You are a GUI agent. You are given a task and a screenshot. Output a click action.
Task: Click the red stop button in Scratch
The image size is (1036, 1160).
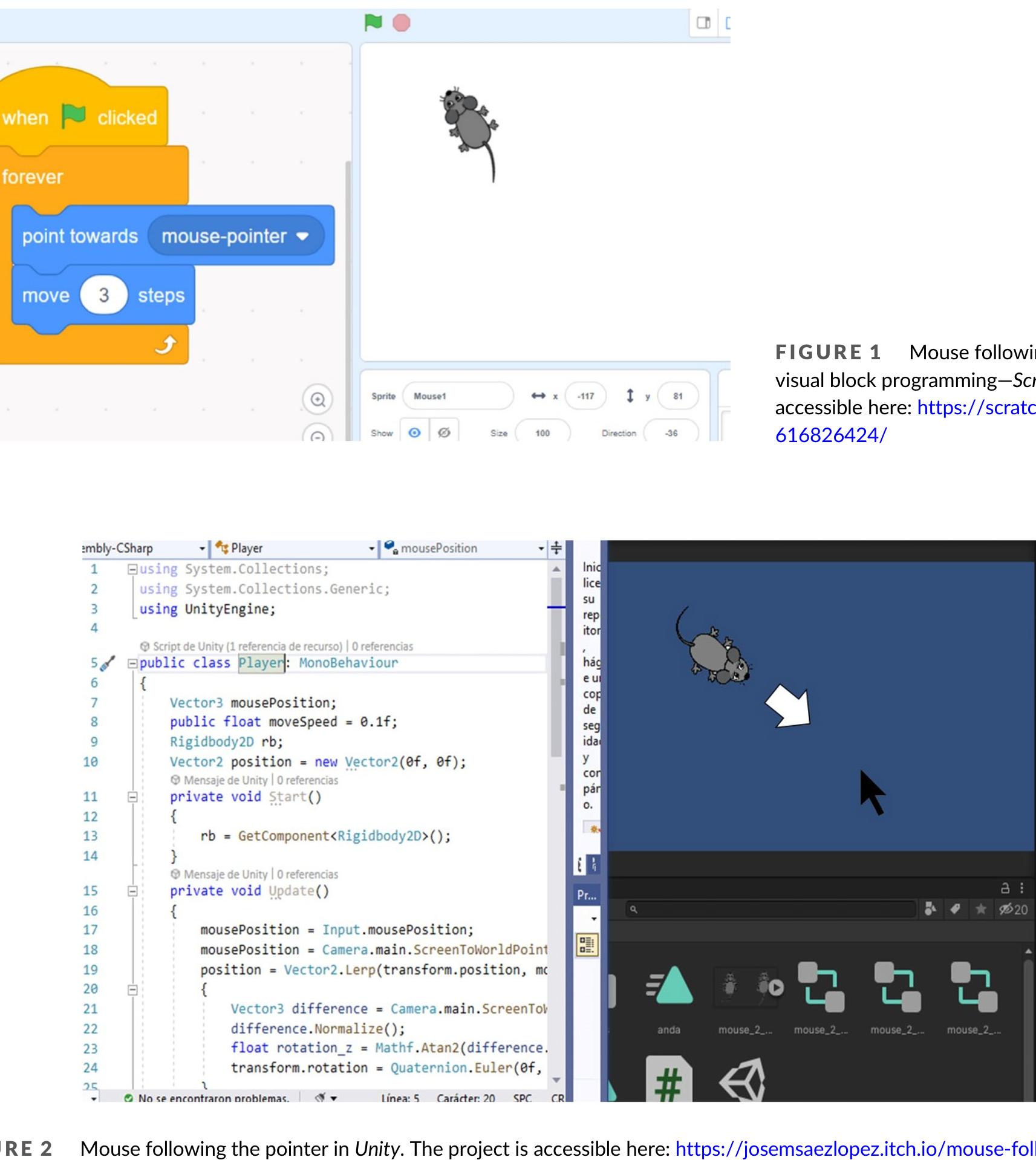[x=401, y=23]
